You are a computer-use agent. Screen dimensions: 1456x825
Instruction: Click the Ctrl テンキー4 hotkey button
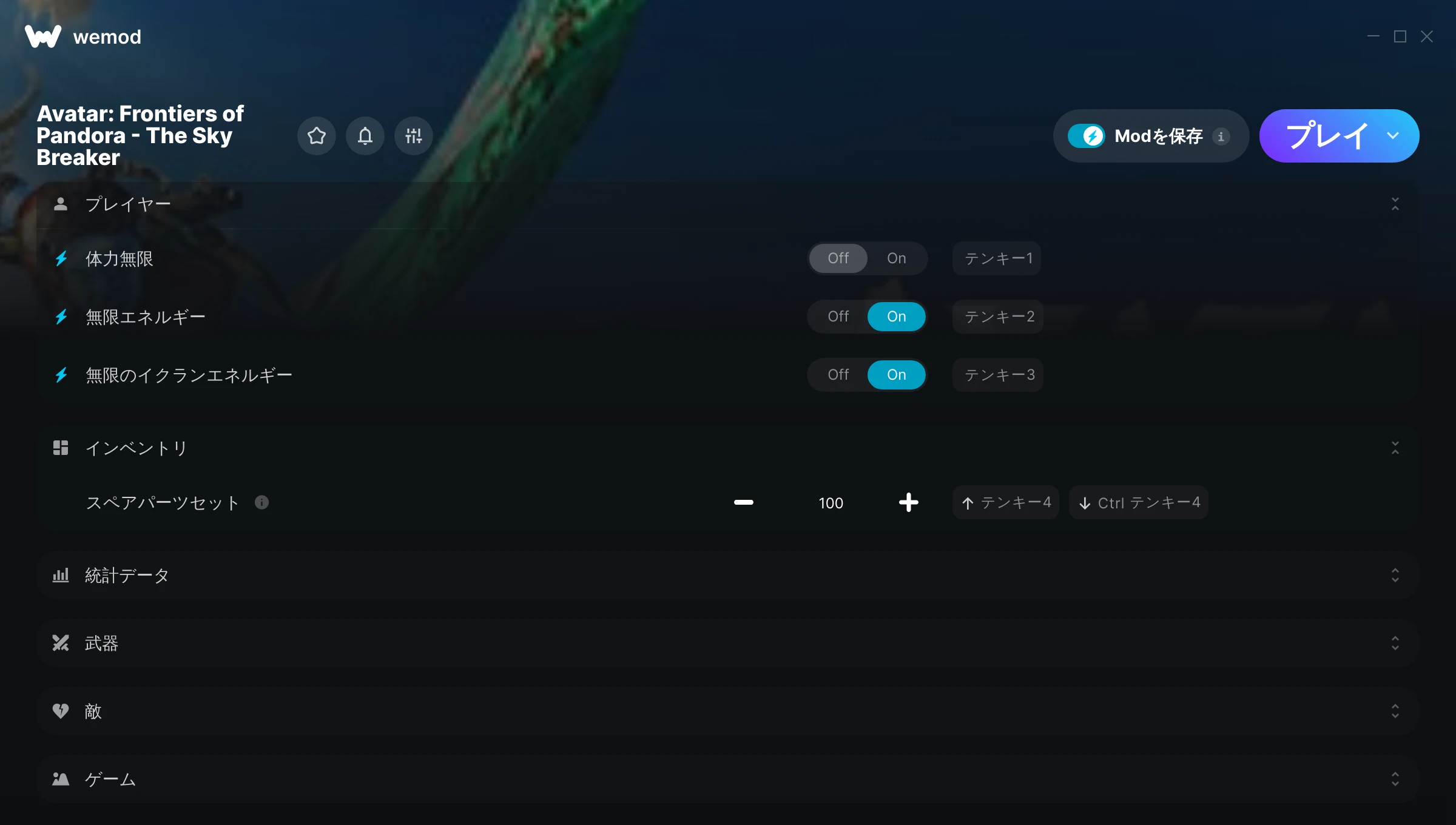[x=1139, y=502]
